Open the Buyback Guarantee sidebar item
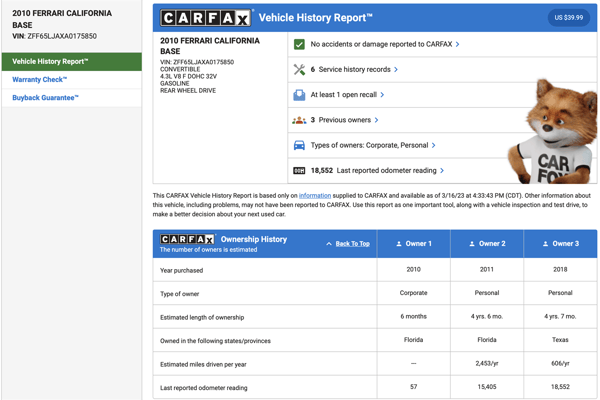The image size is (600, 400). pyautogui.click(x=72, y=98)
